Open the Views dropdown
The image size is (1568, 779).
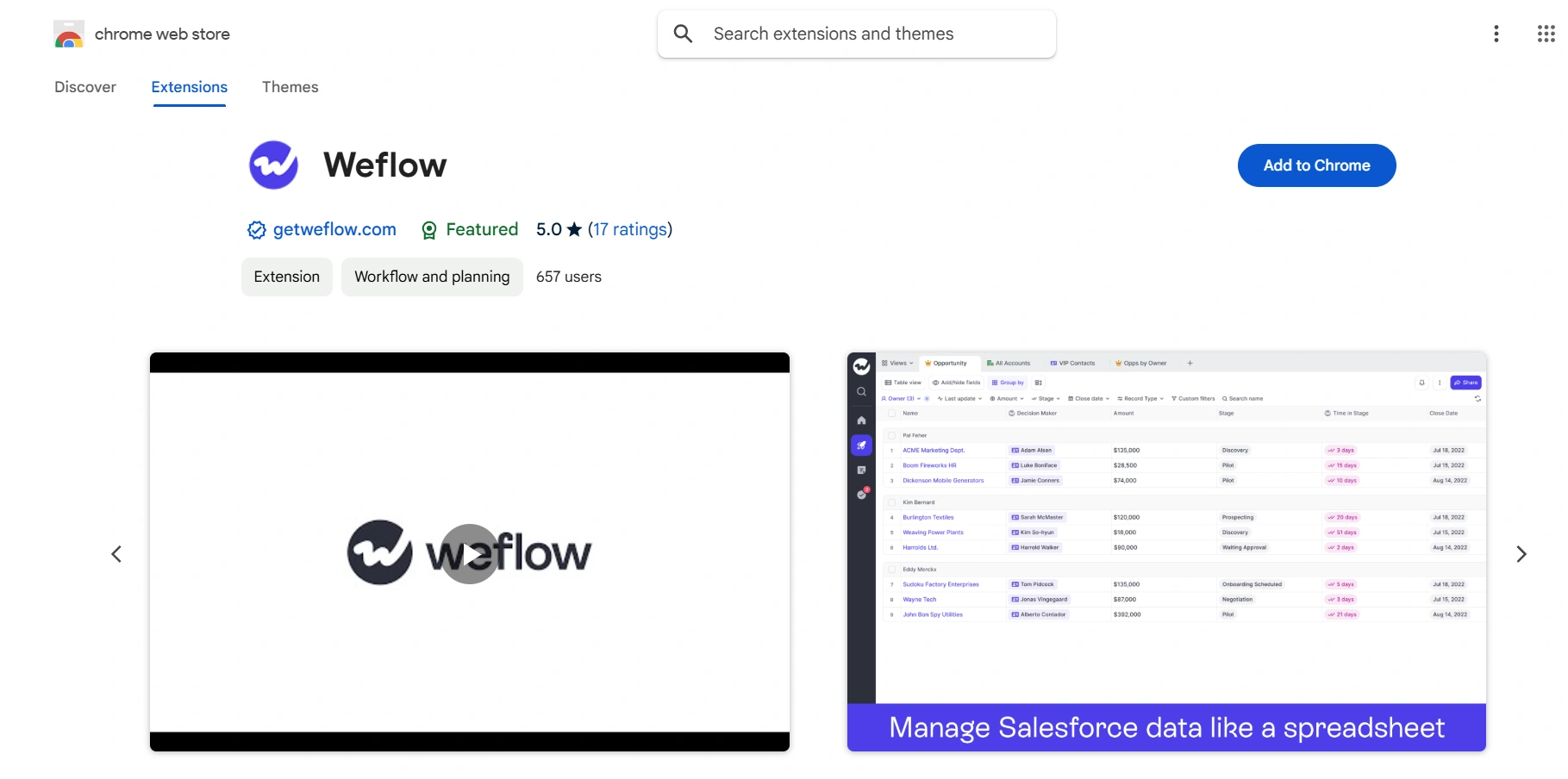pyautogui.click(x=898, y=363)
